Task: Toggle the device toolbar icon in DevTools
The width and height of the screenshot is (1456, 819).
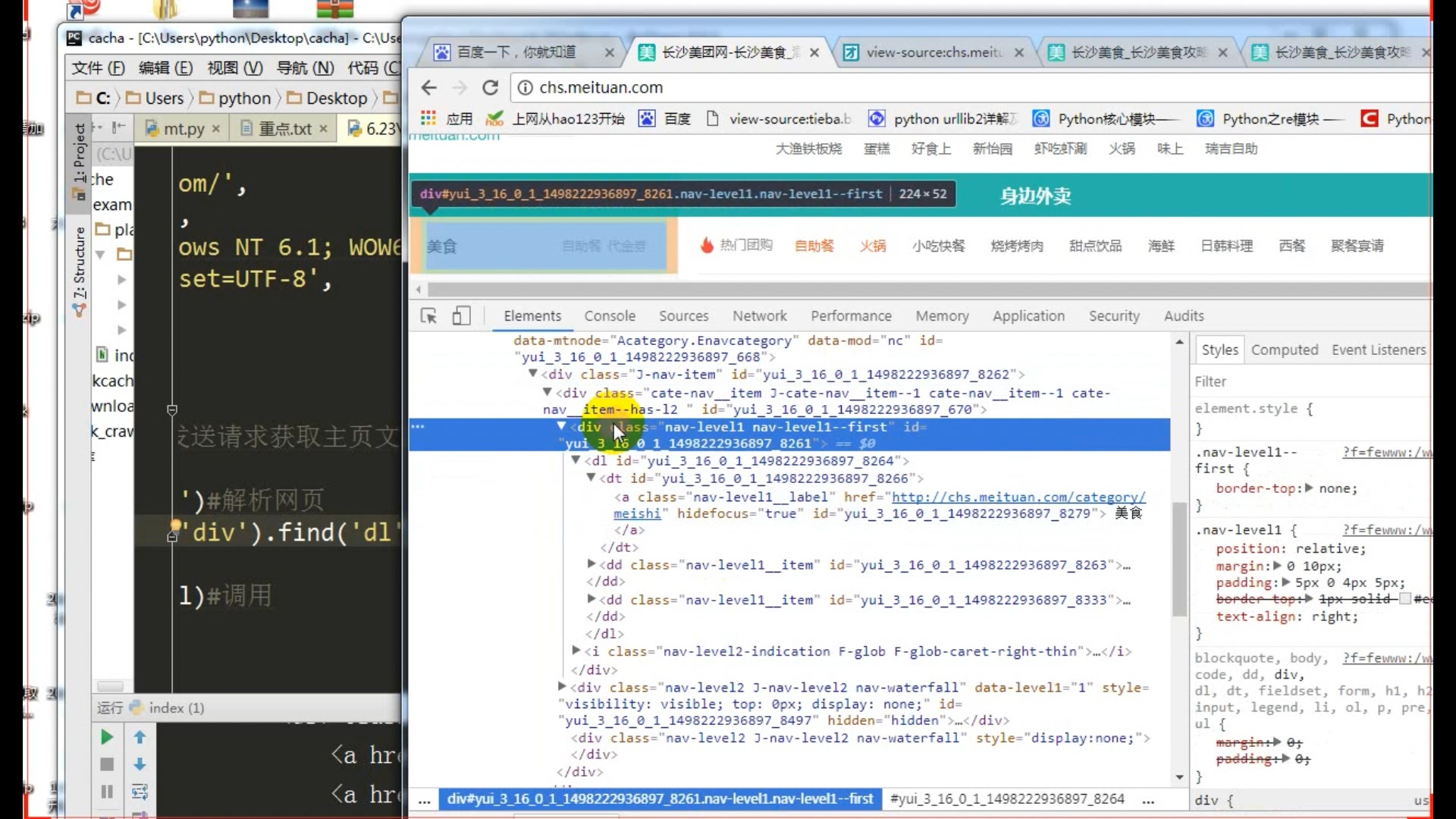Action: [x=461, y=316]
